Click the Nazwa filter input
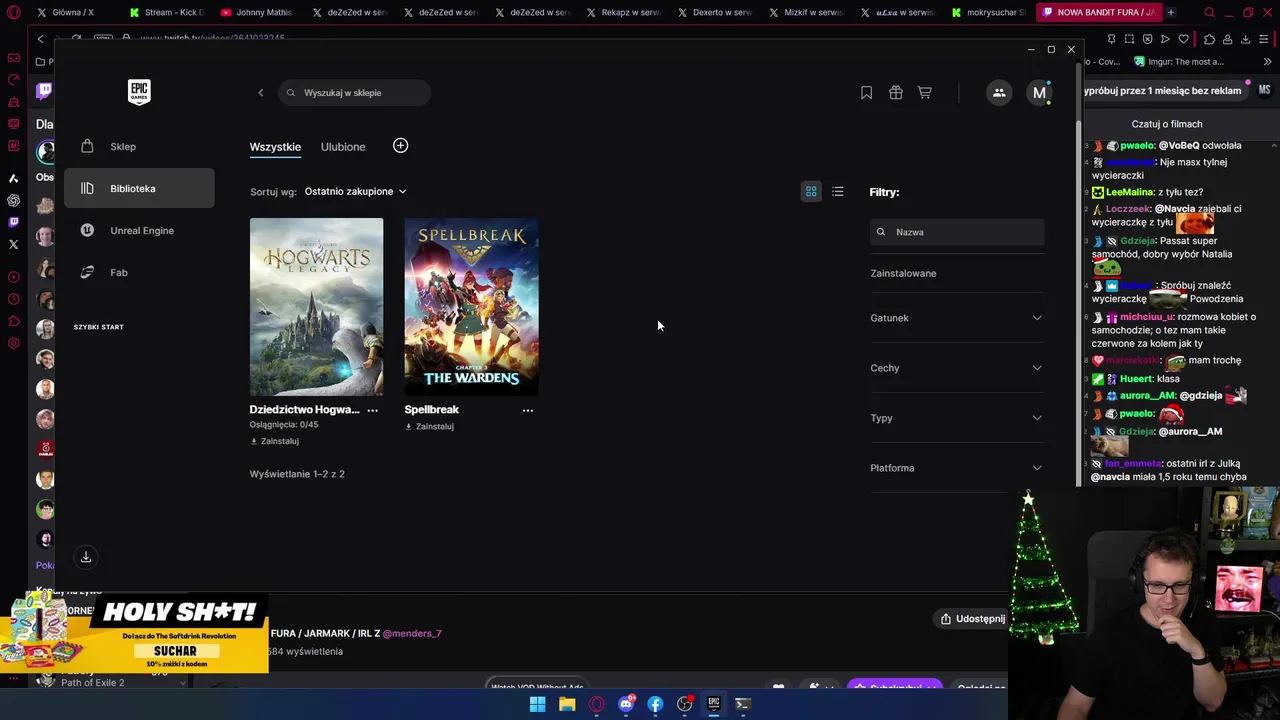Viewport: 1280px width, 720px height. (957, 232)
